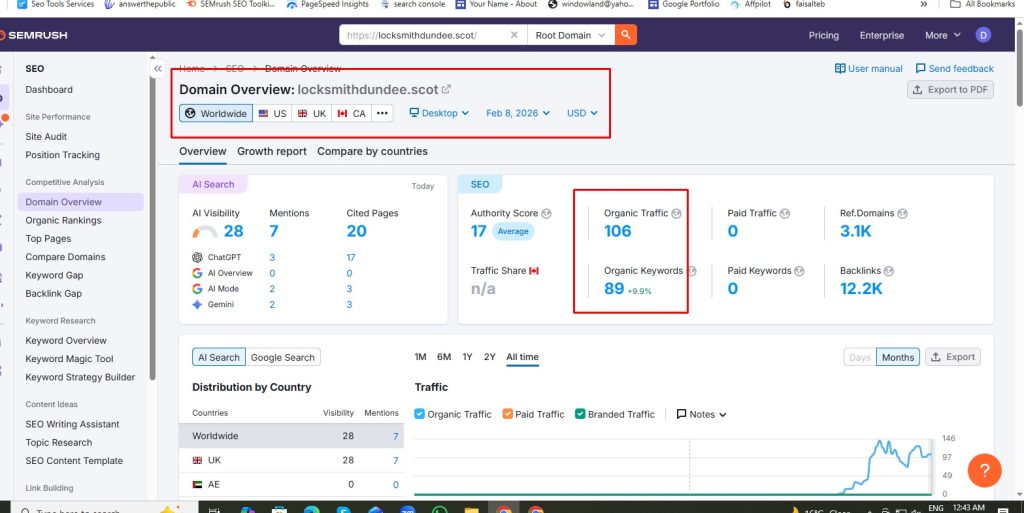Click the chart Export button
This screenshot has height=513, width=1024.
tap(953, 357)
